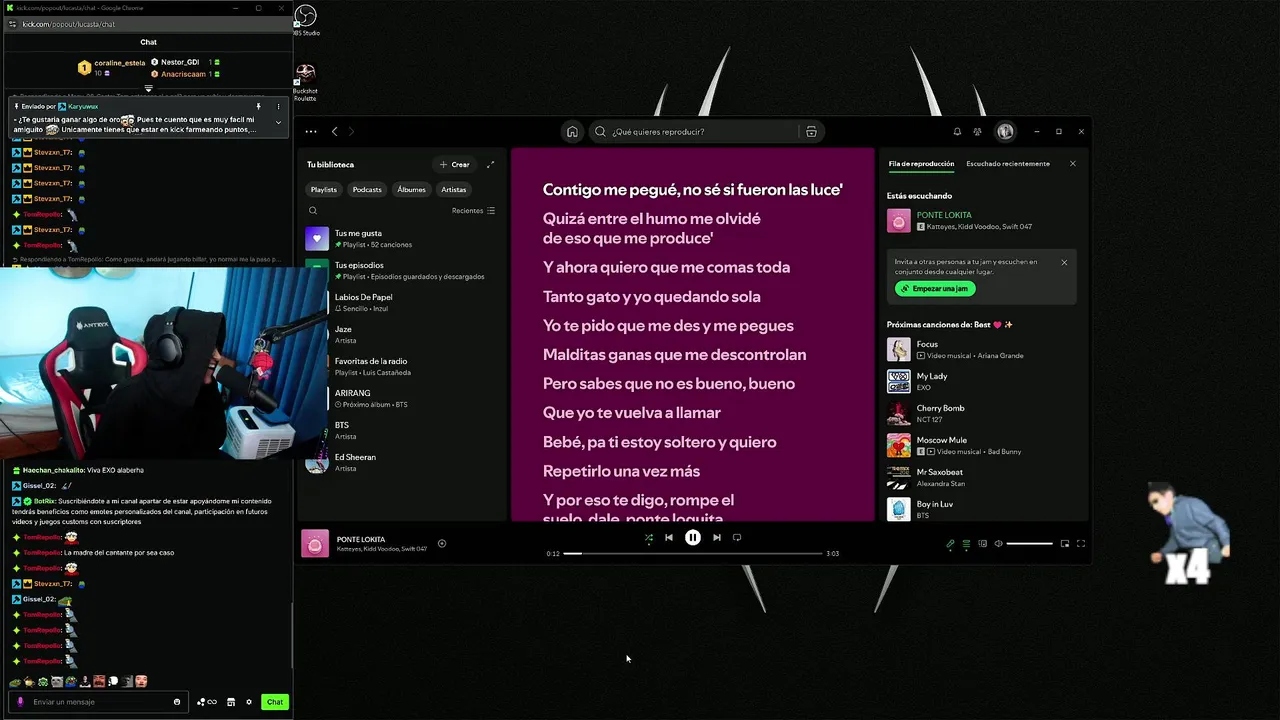Viewport: 1280px width, 720px height.
Task: Open connect to device icon
Action: pyautogui.click(x=982, y=544)
